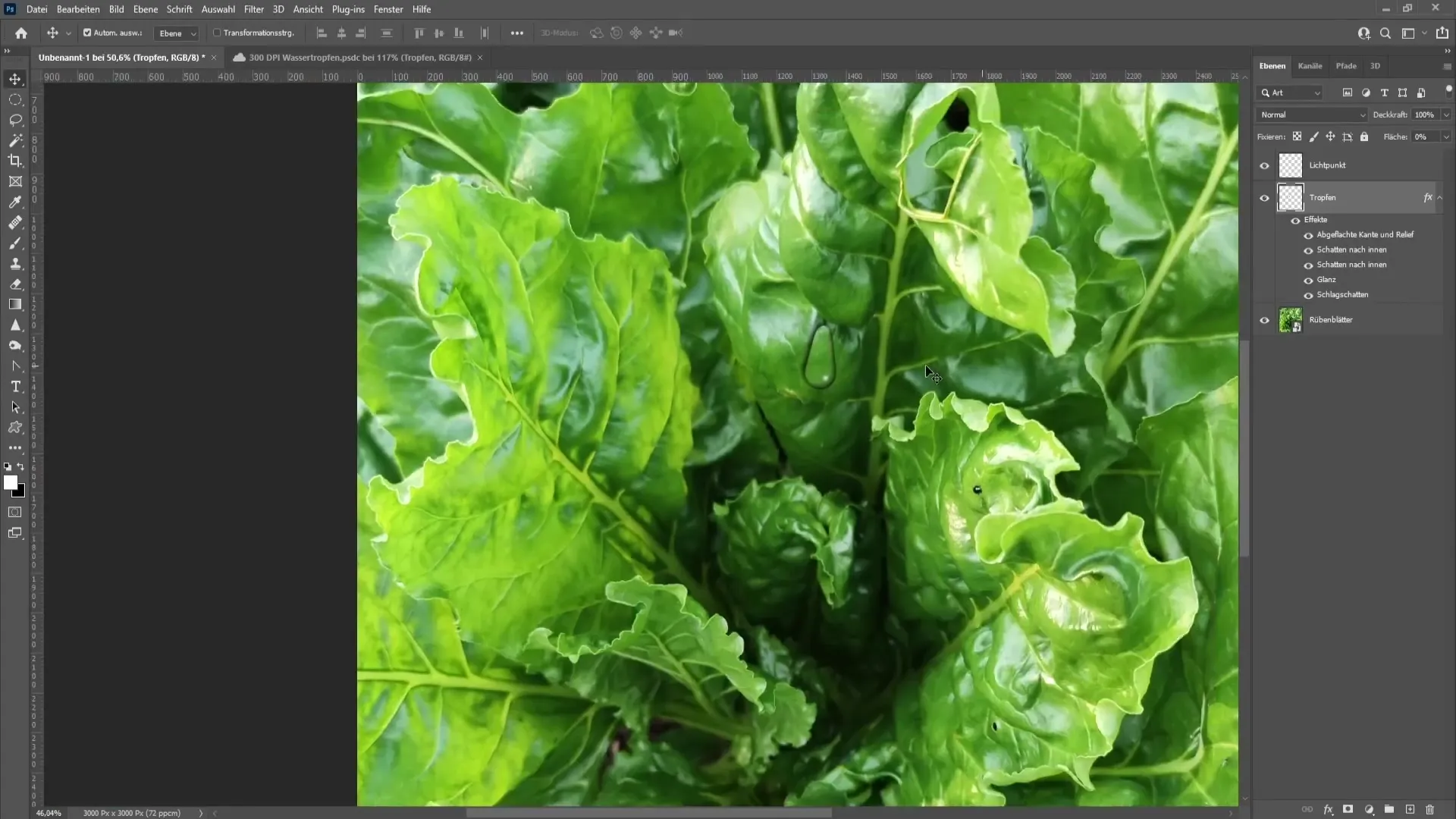
Task: Open the Home screen icon
Action: point(21,33)
